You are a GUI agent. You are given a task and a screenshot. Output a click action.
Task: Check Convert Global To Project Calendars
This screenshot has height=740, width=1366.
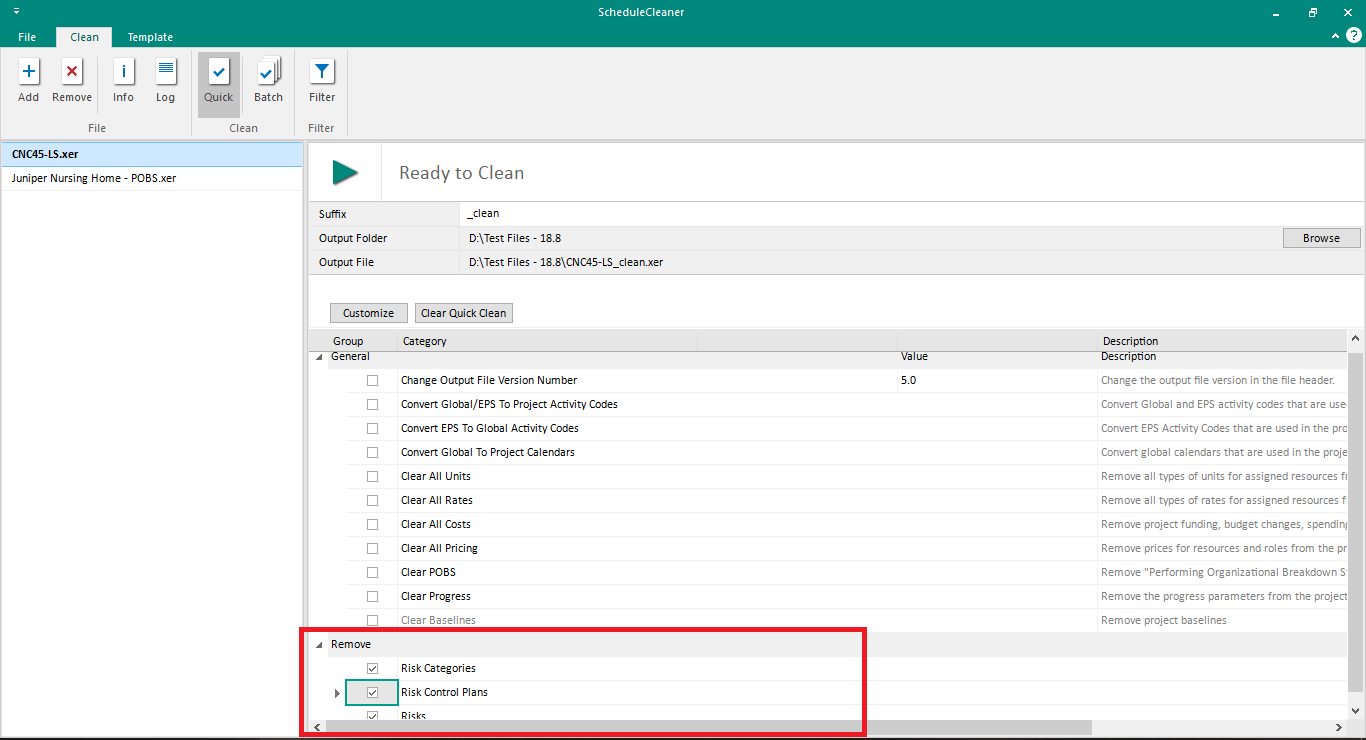coord(372,452)
